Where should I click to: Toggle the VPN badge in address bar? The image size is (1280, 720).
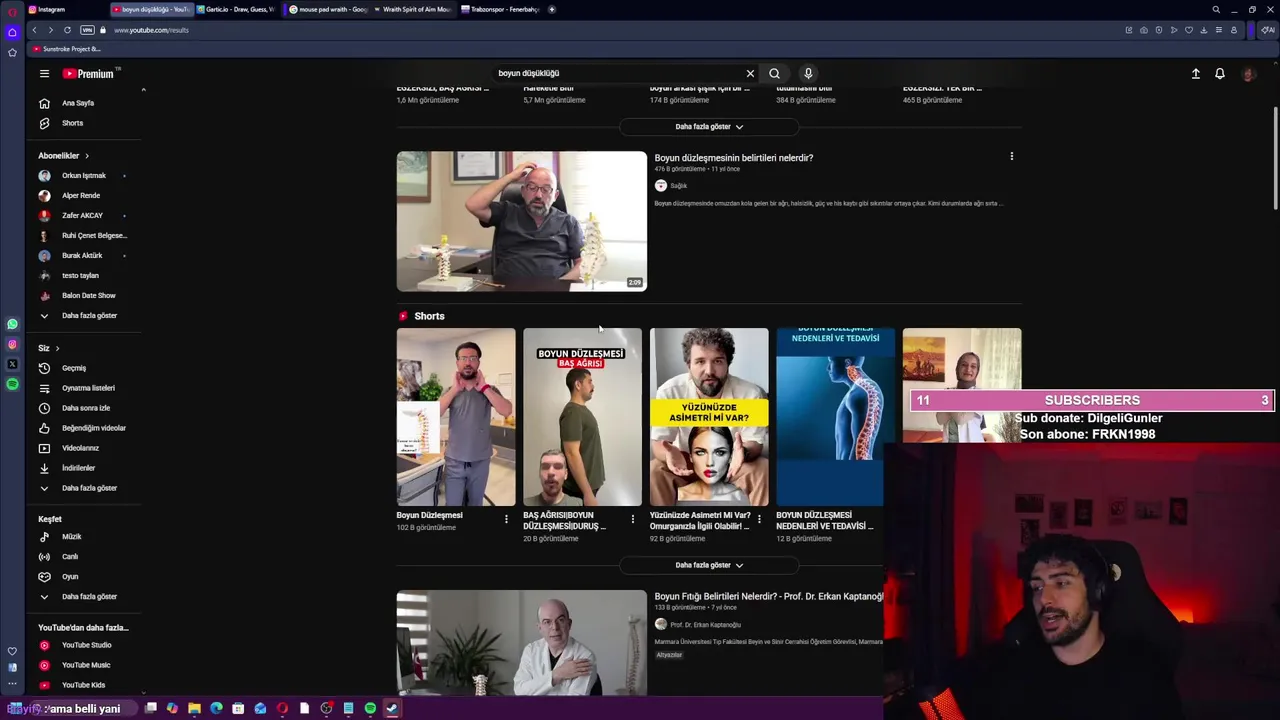point(86,30)
